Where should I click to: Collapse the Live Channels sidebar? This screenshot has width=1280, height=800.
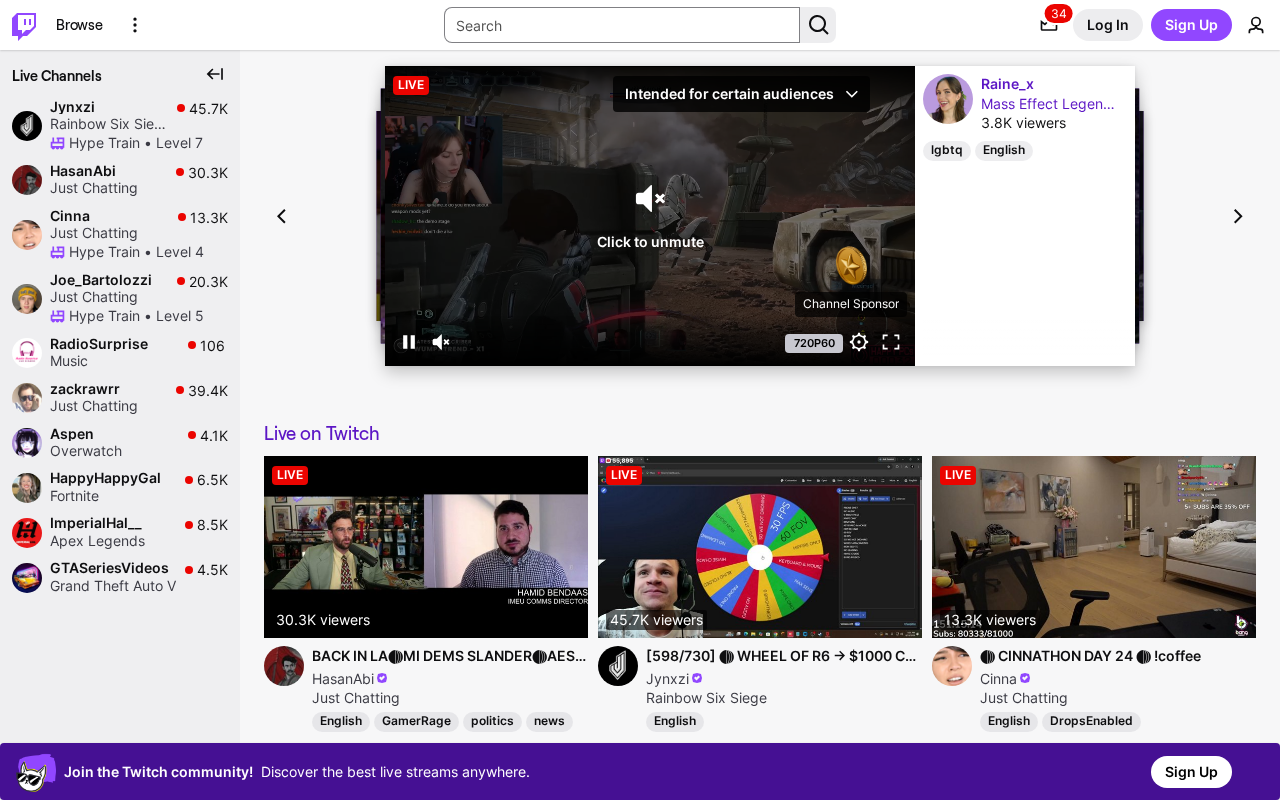(x=215, y=74)
